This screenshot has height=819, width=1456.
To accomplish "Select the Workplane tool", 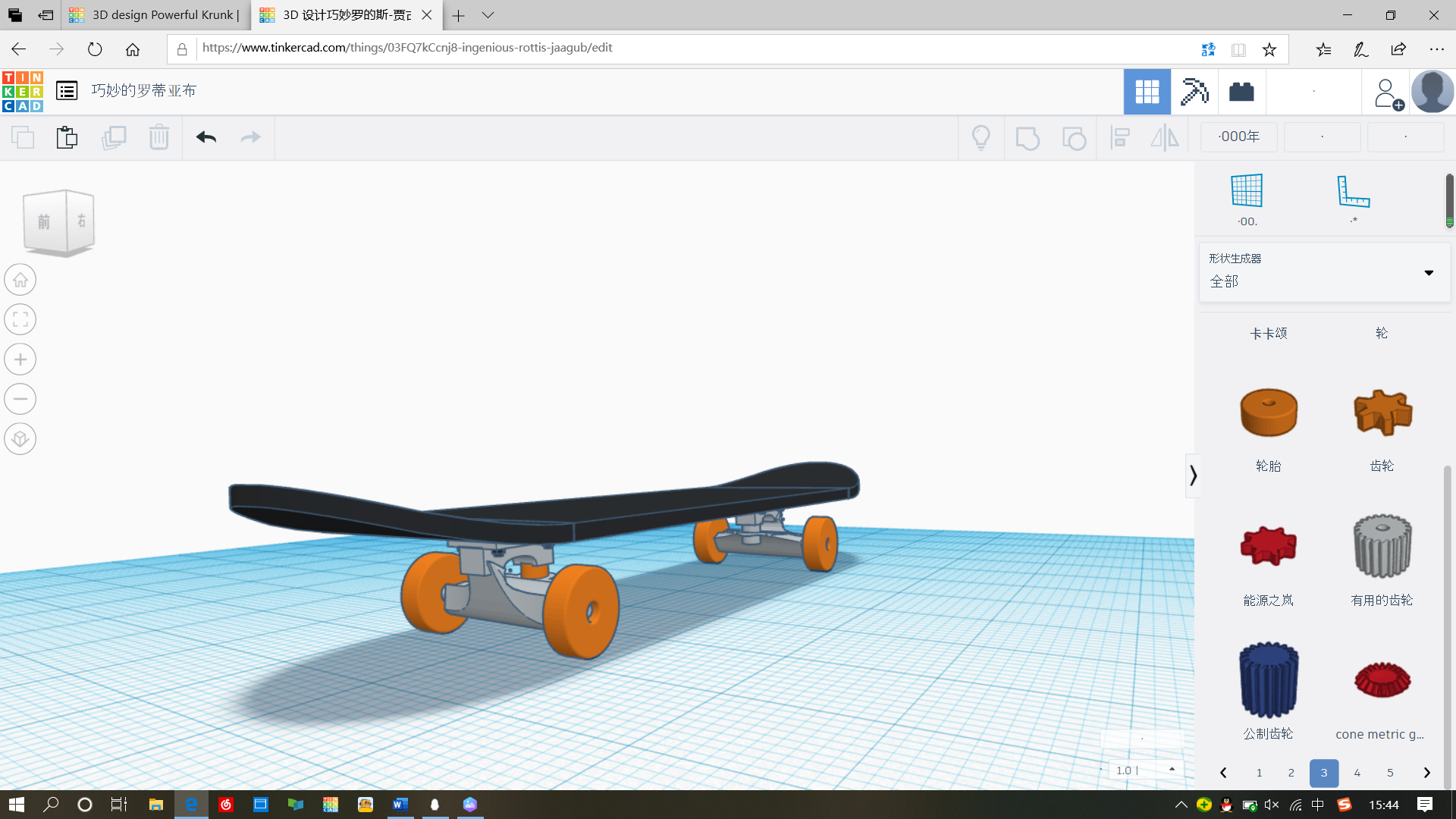I will pos(1247,190).
